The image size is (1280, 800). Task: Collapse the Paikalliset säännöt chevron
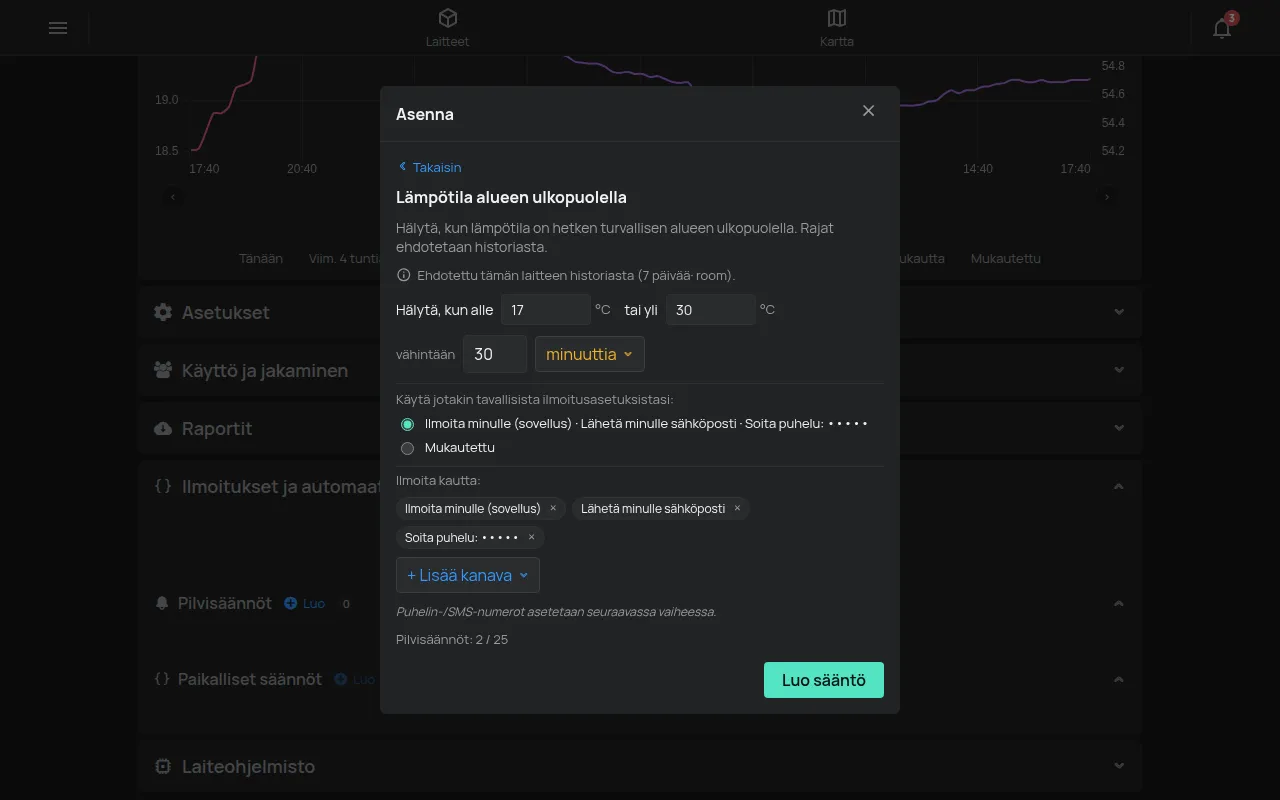[1119, 680]
